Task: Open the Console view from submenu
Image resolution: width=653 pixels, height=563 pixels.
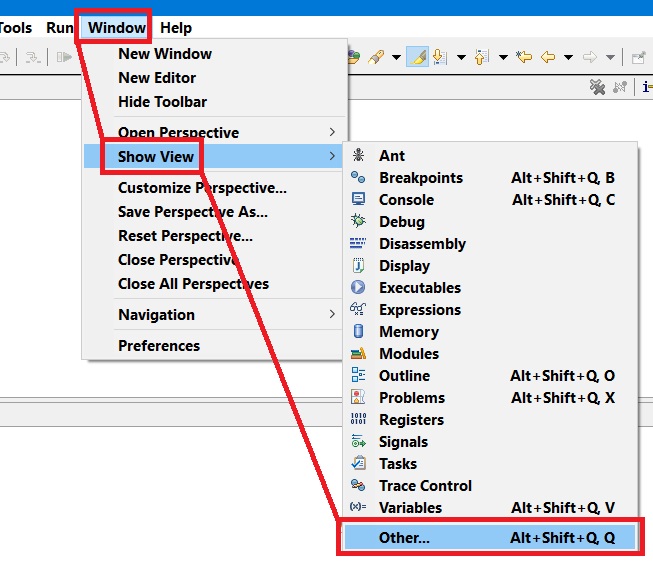Action: coord(406,200)
